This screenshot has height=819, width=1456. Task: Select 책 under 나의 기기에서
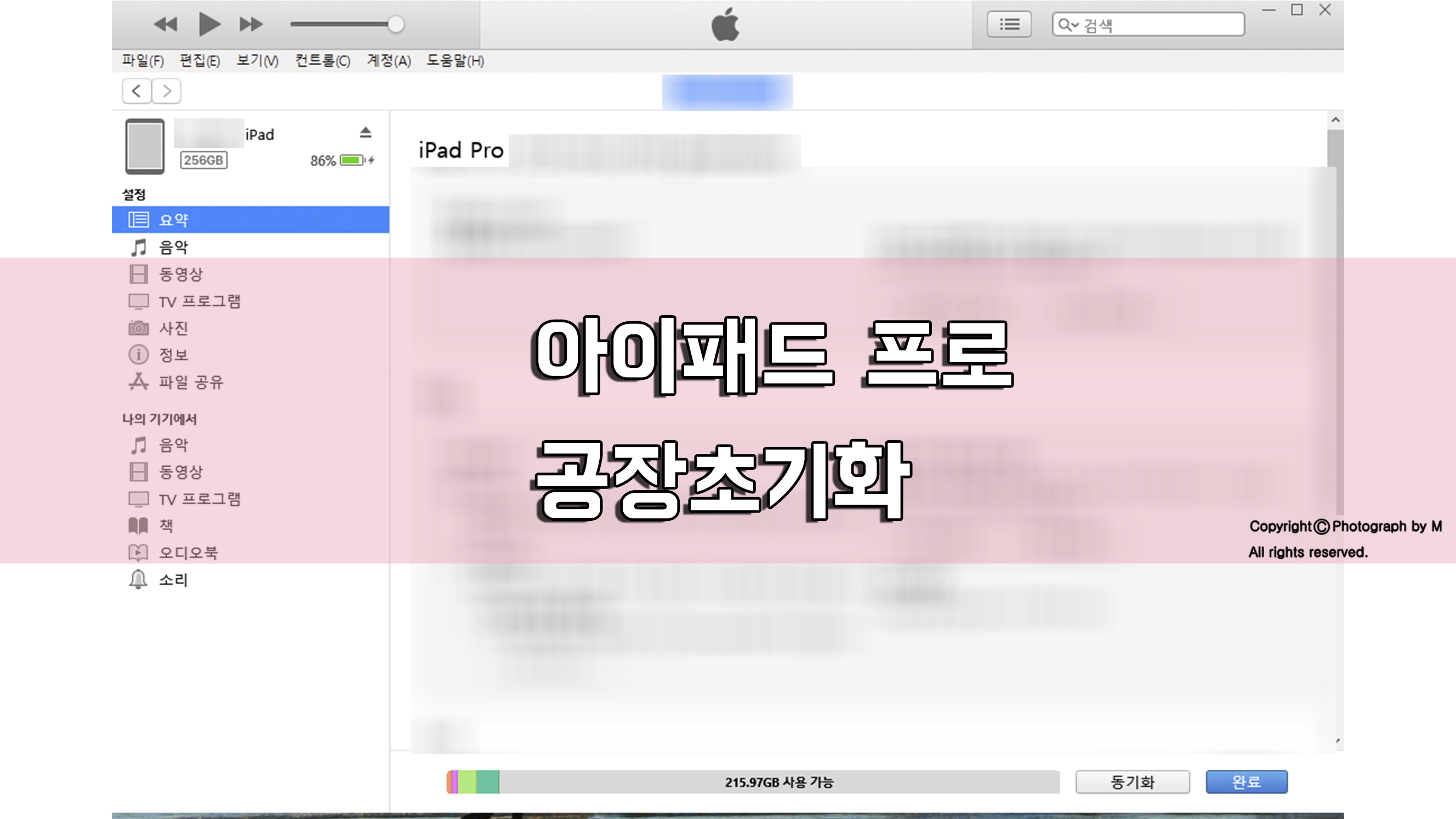[166, 526]
